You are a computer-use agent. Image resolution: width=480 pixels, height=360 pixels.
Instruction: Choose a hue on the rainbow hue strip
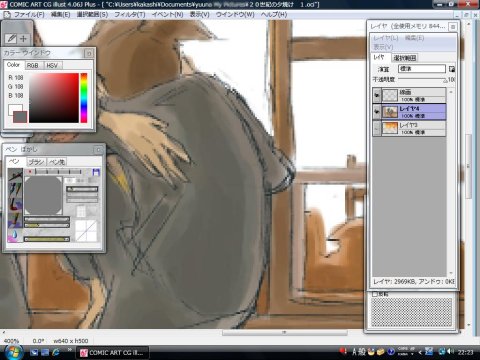click(x=84, y=98)
